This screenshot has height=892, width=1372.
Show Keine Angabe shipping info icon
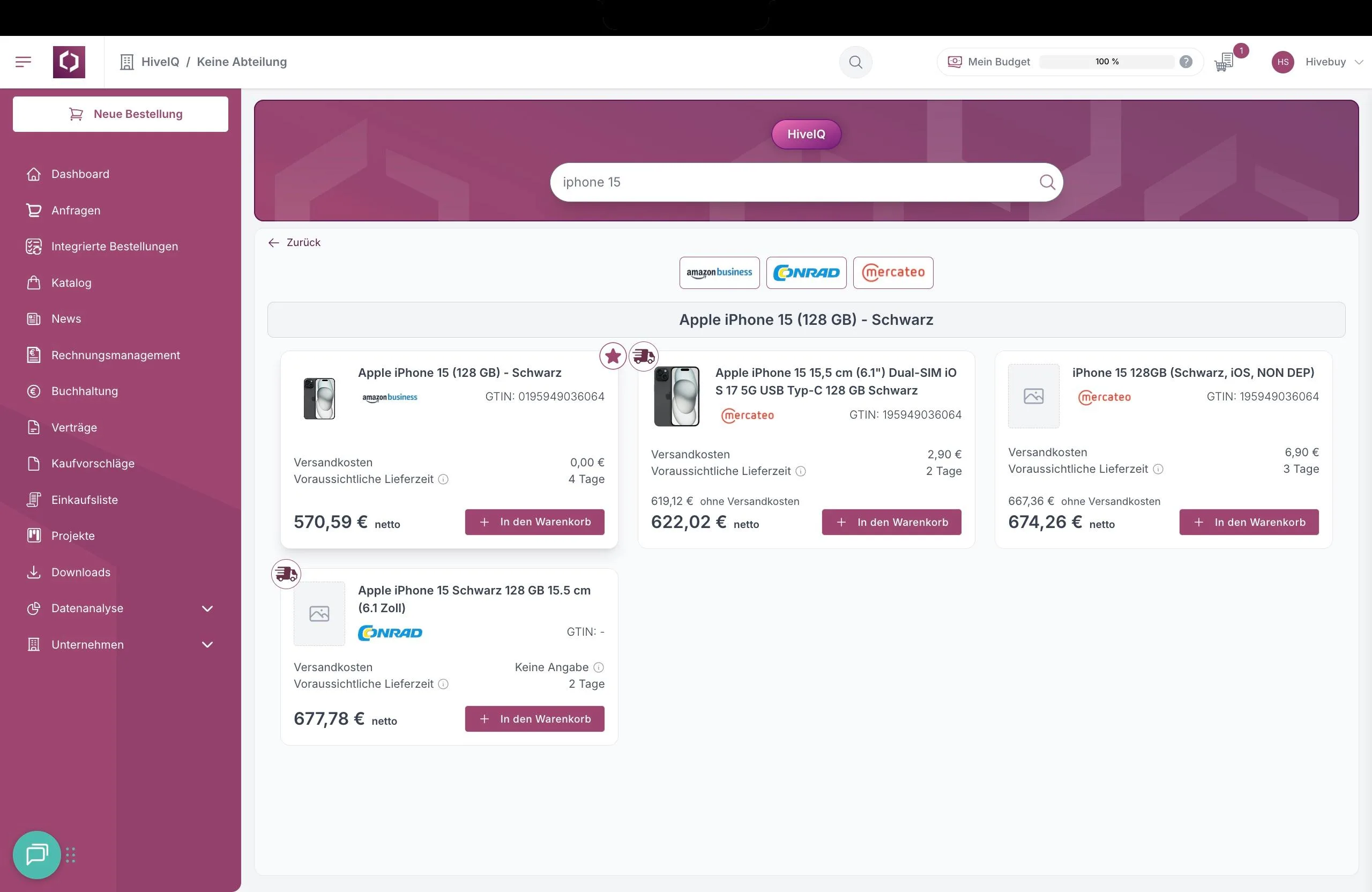click(x=599, y=667)
